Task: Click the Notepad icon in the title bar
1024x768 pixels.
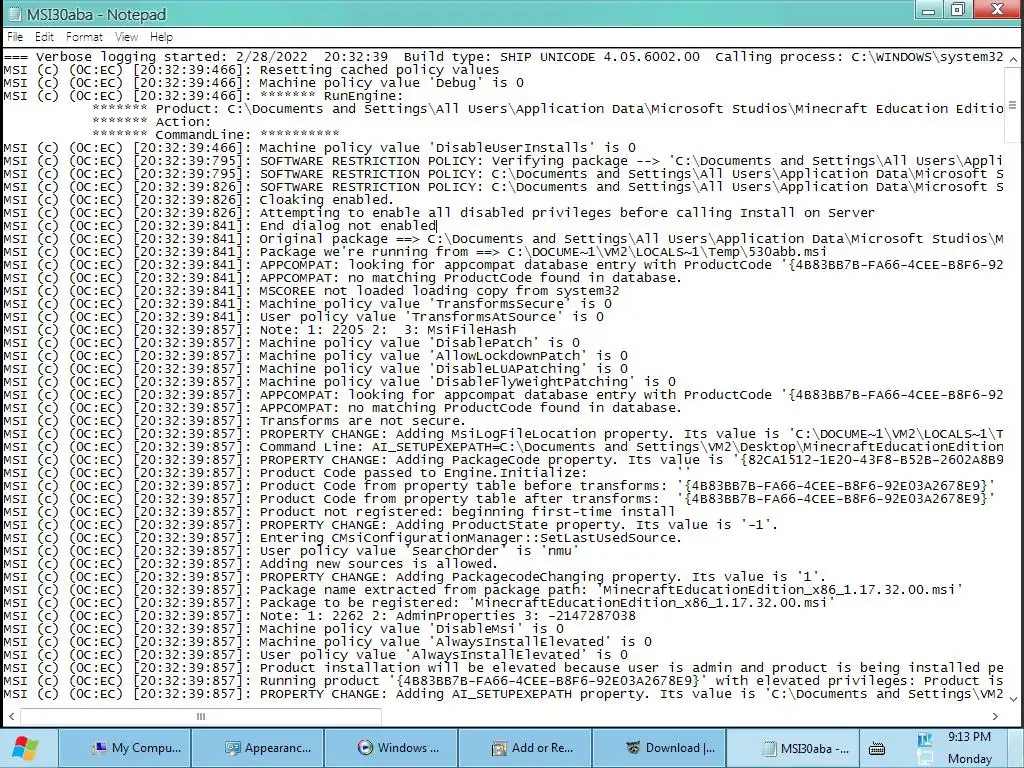Action: point(14,14)
